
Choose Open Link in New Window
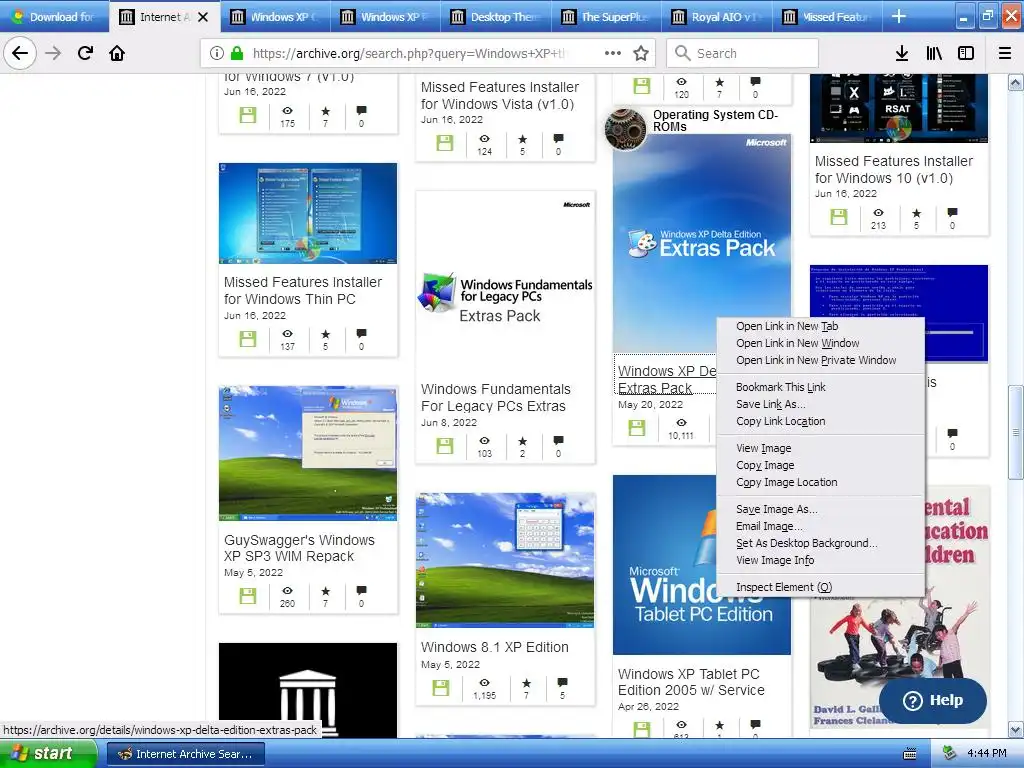click(x=820, y=343)
